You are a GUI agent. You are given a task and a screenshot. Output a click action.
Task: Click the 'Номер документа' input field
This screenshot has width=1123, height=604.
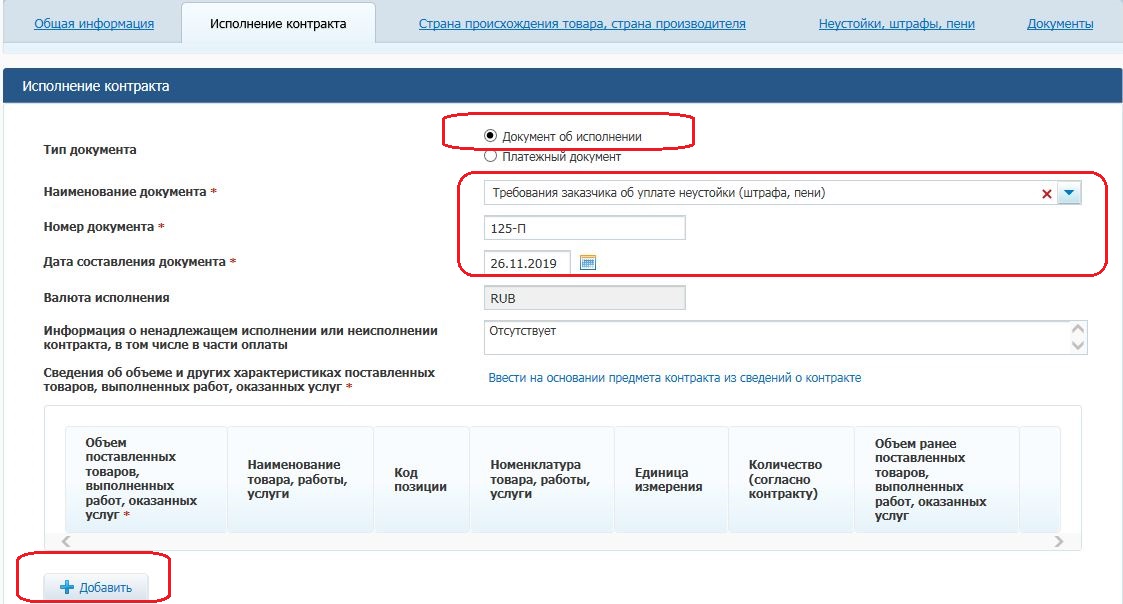(584, 228)
